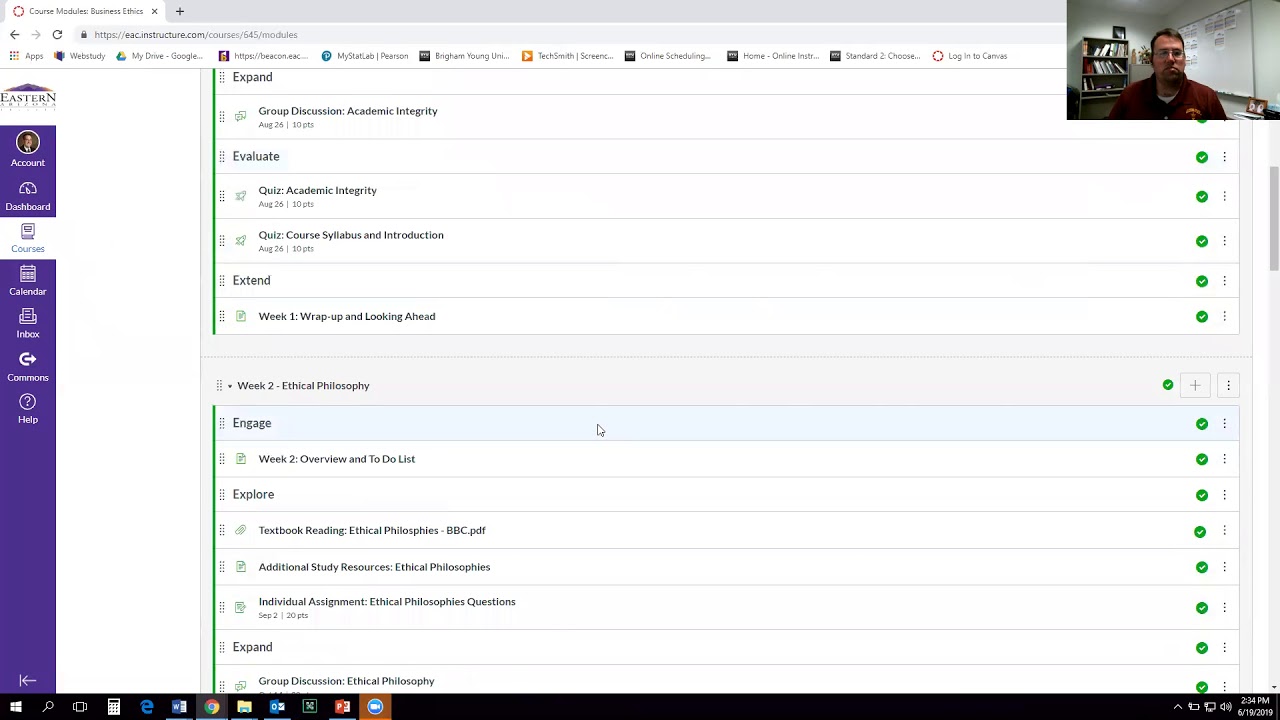Open Individual Assignment: Ethical Philosophies Questions

pos(387,602)
